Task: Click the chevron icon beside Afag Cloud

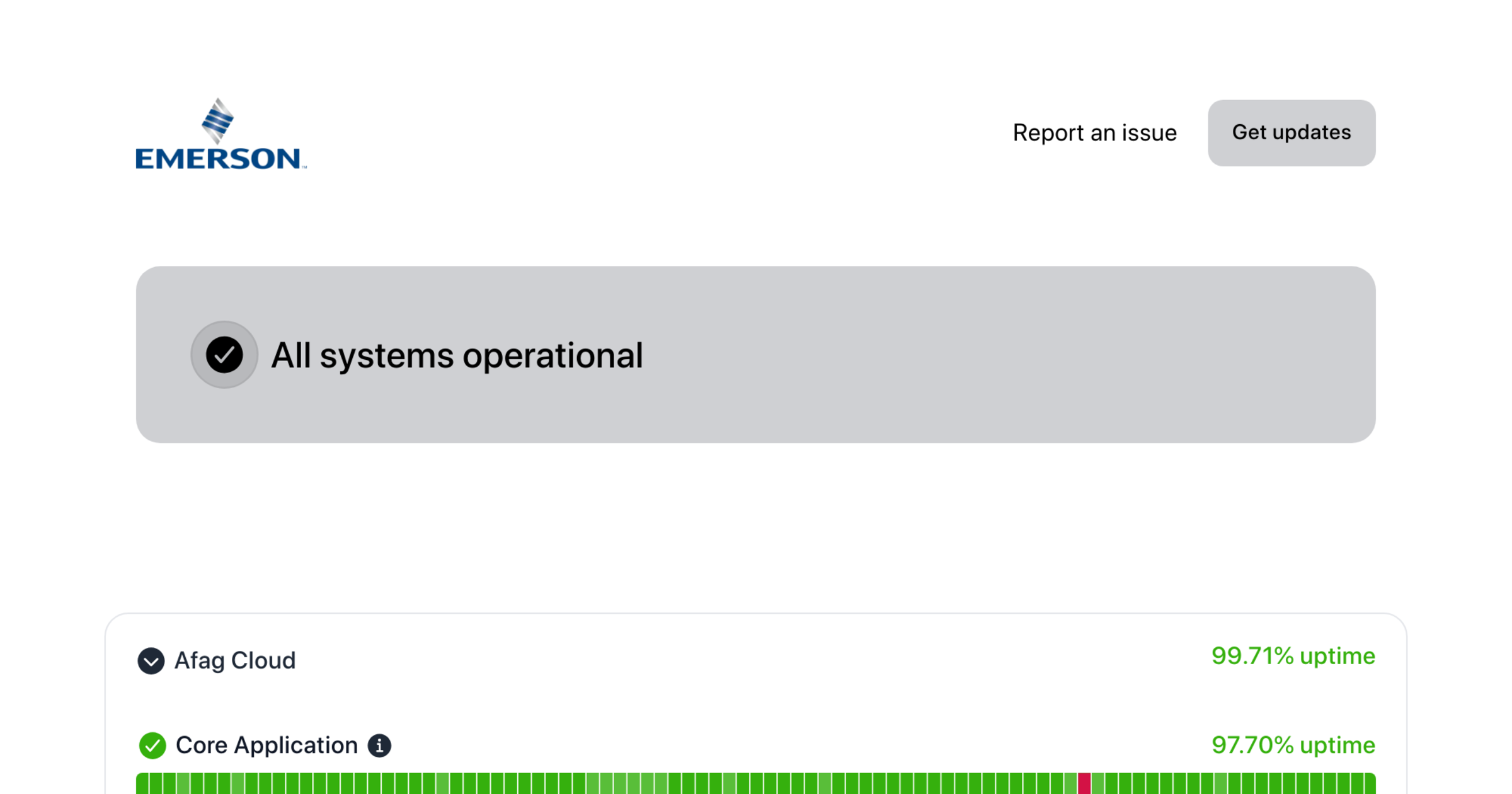Action: [151, 661]
